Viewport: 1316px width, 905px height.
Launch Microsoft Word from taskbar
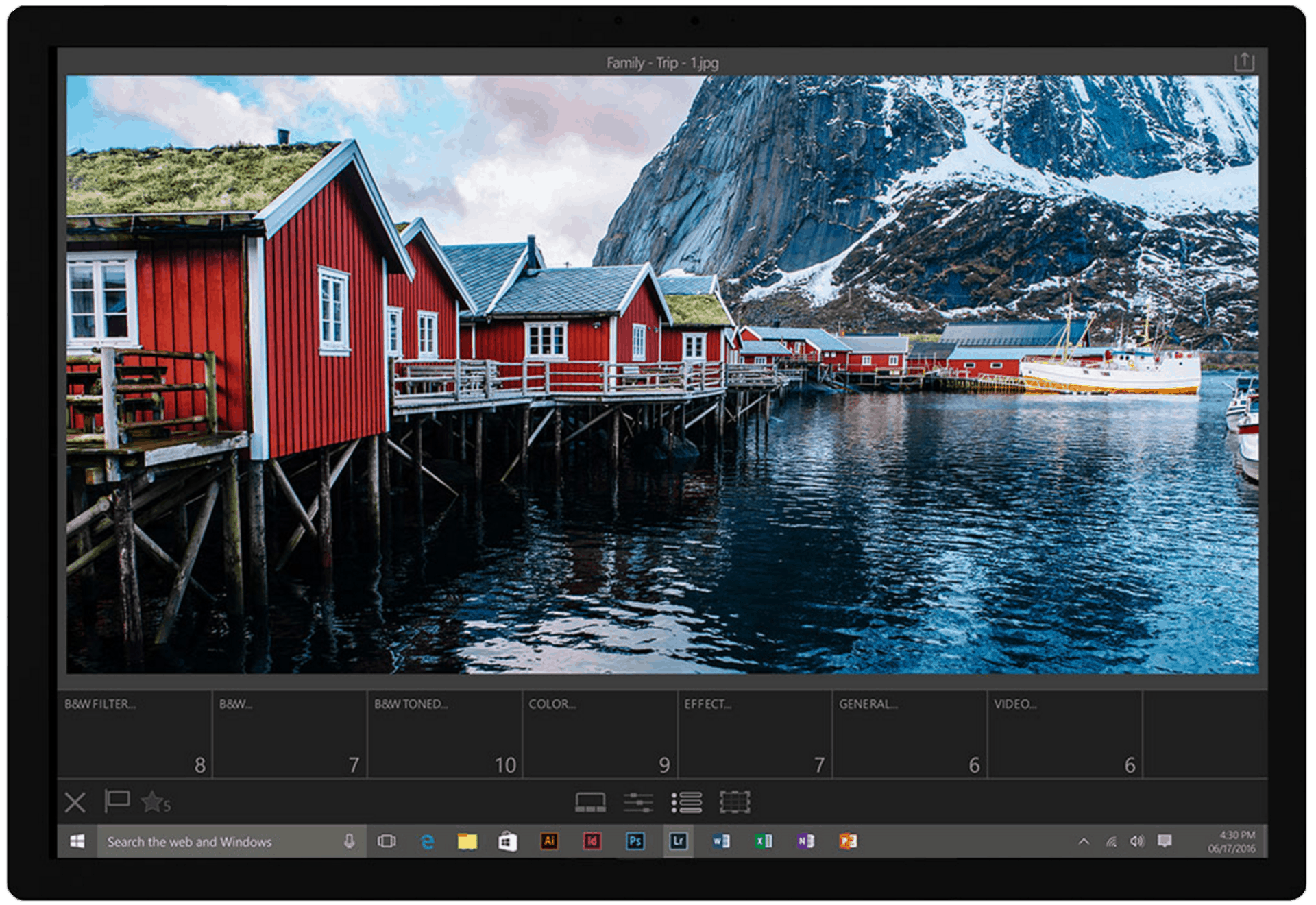[721, 841]
